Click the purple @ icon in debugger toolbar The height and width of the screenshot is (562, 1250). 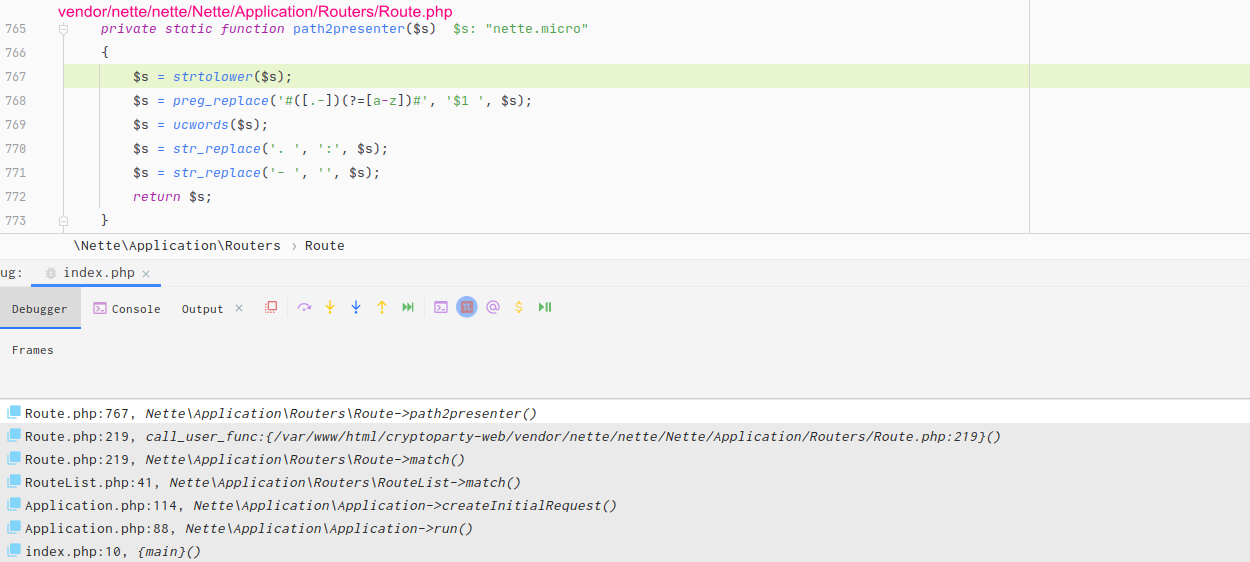tap(493, 308)
